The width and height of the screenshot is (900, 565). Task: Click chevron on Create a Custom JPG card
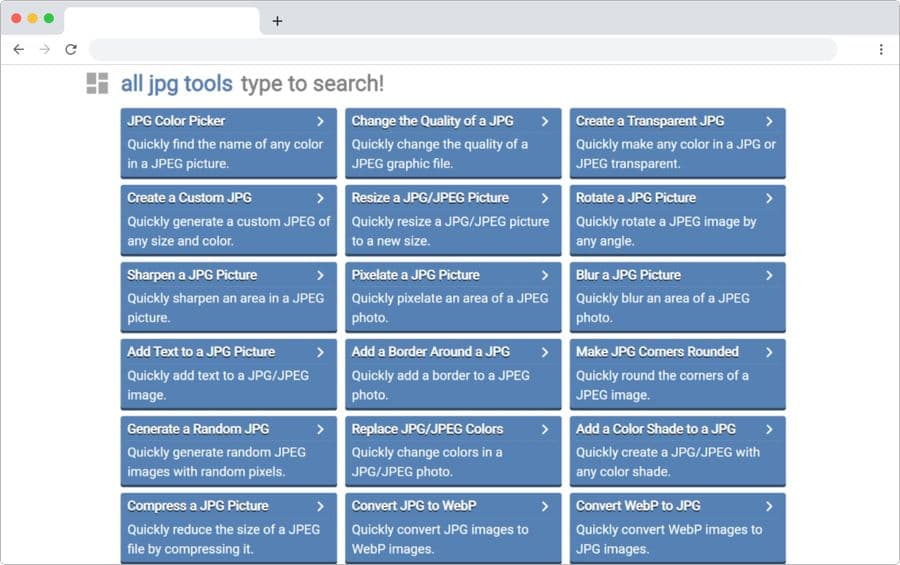[320, 198]
